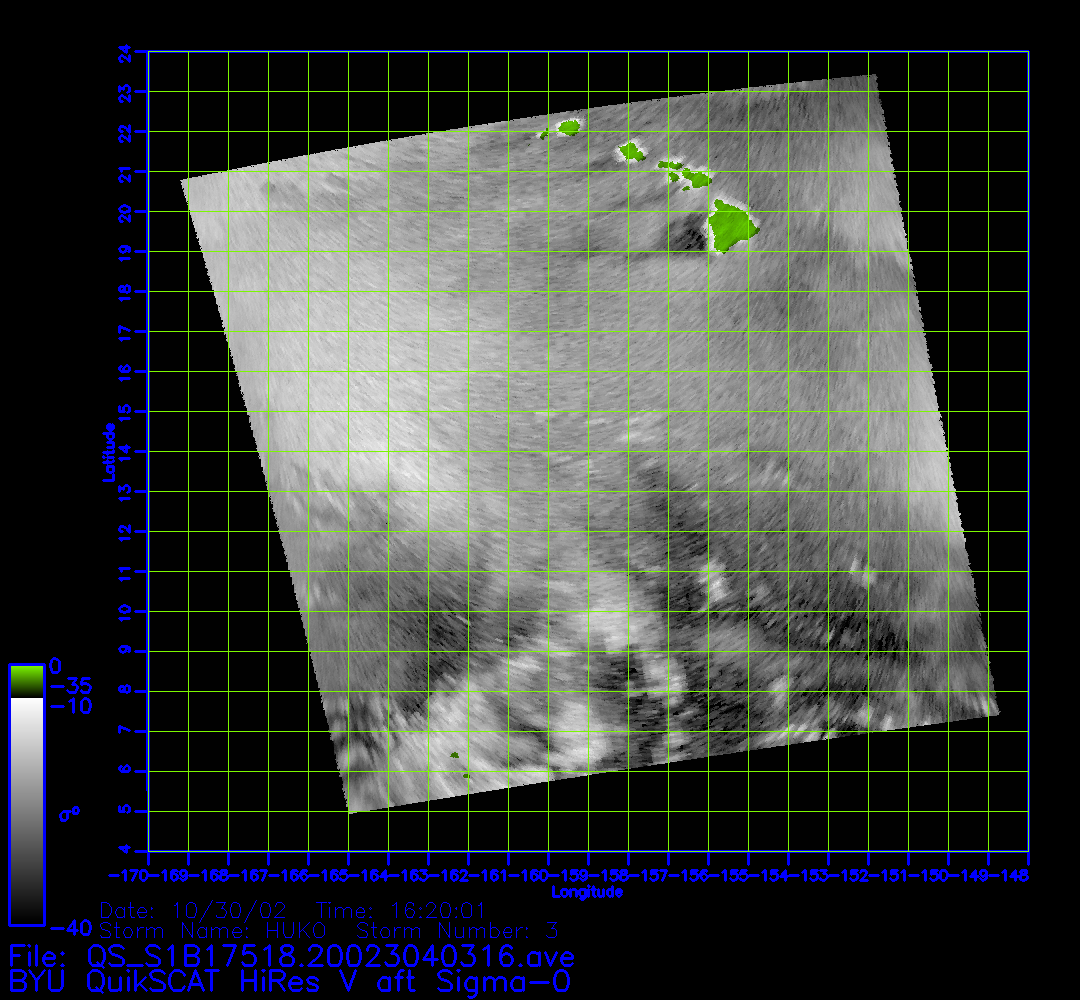Click the Longitude axis label
The image size is (1080, 1000).
(x=588, y=892)
